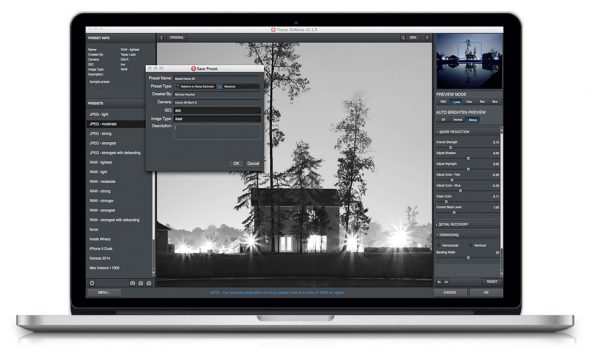Image resolution: width=590 pixels, height=361 pixels.
Task: Click OK in Save Preset dialog
Action: (236, 163)
